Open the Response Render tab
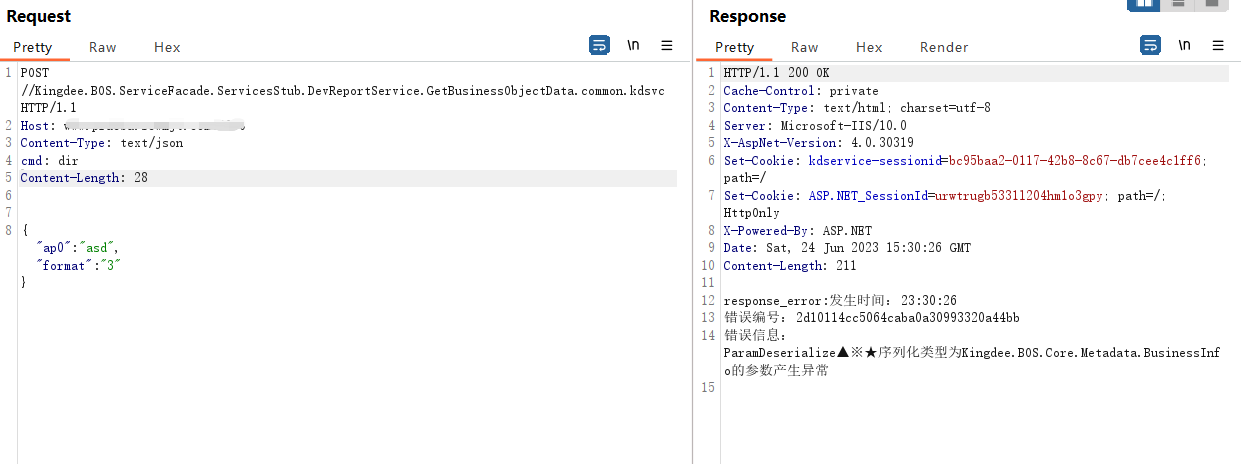This screenshot has width=1241, height=464. click(x=944, y=47)
